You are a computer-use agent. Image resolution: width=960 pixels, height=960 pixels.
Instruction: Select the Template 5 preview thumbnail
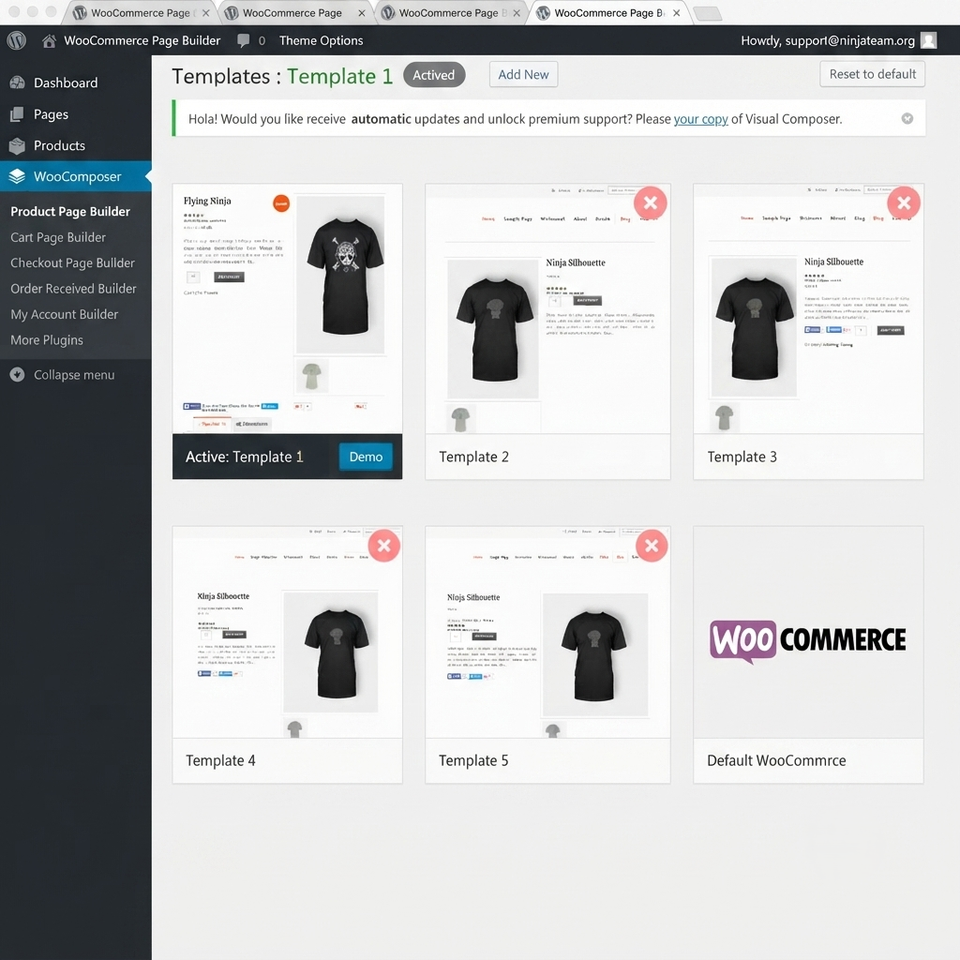pos(547,632)
